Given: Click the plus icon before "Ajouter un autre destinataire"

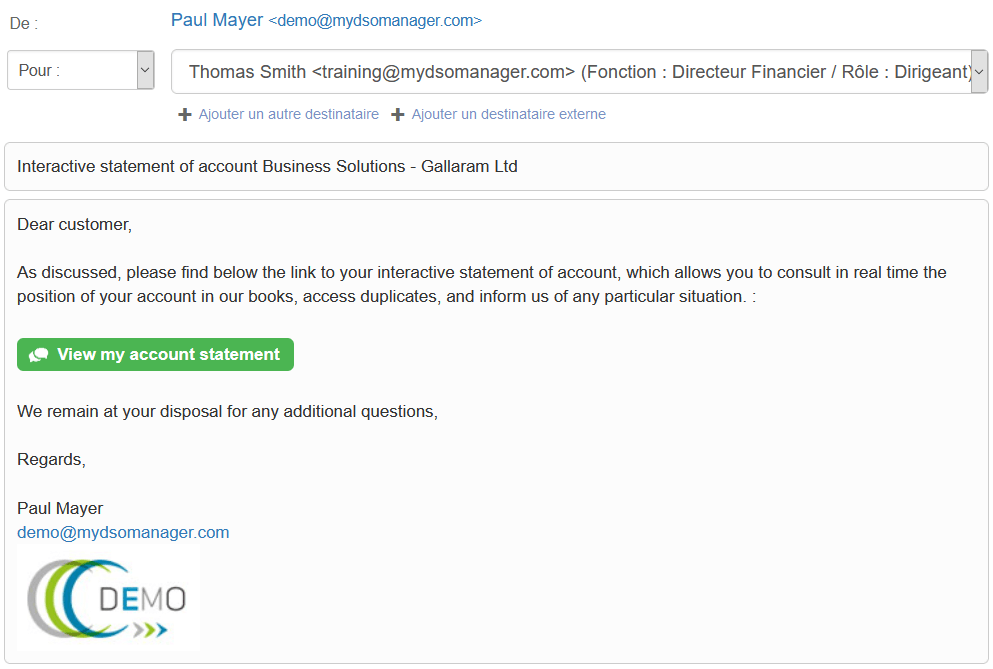Looking at the screenshot, I should [185, 115].
